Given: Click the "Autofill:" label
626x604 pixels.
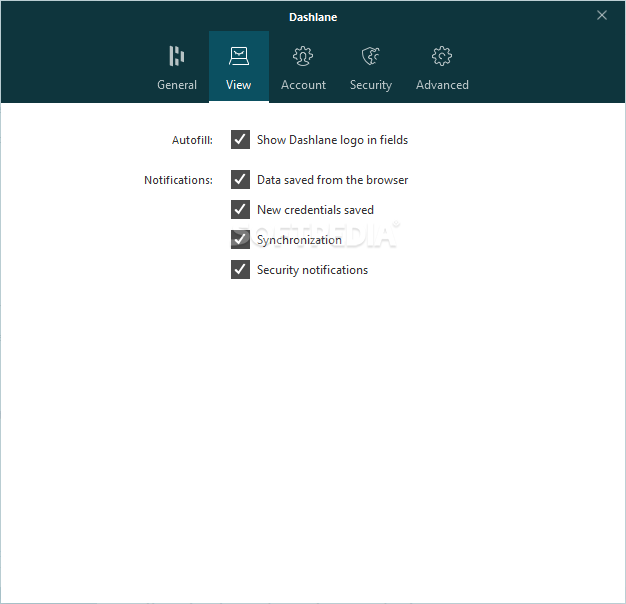Looking at the screenshot, I should (192, 140).
